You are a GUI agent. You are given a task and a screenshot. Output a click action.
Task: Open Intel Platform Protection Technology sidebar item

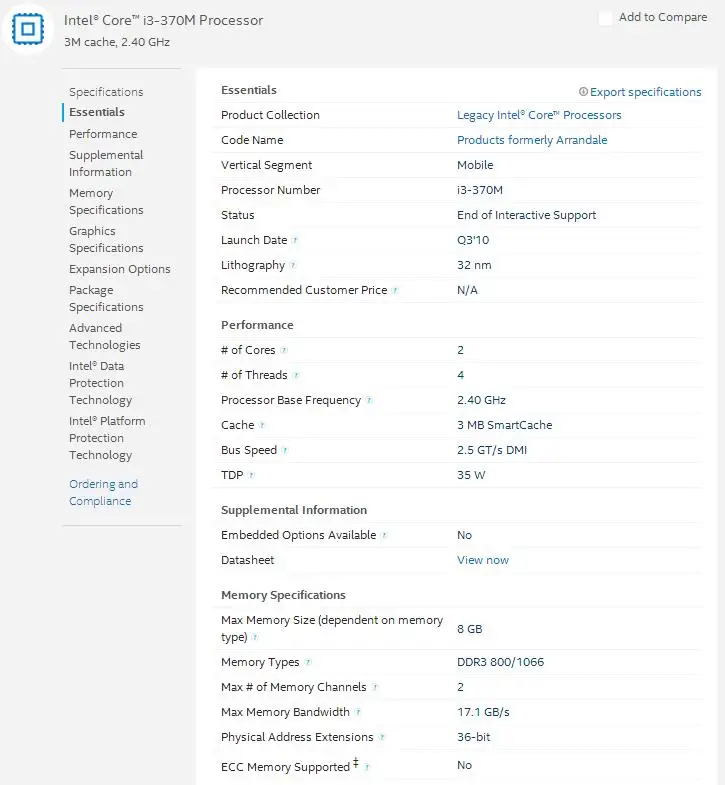coord(107,438)
